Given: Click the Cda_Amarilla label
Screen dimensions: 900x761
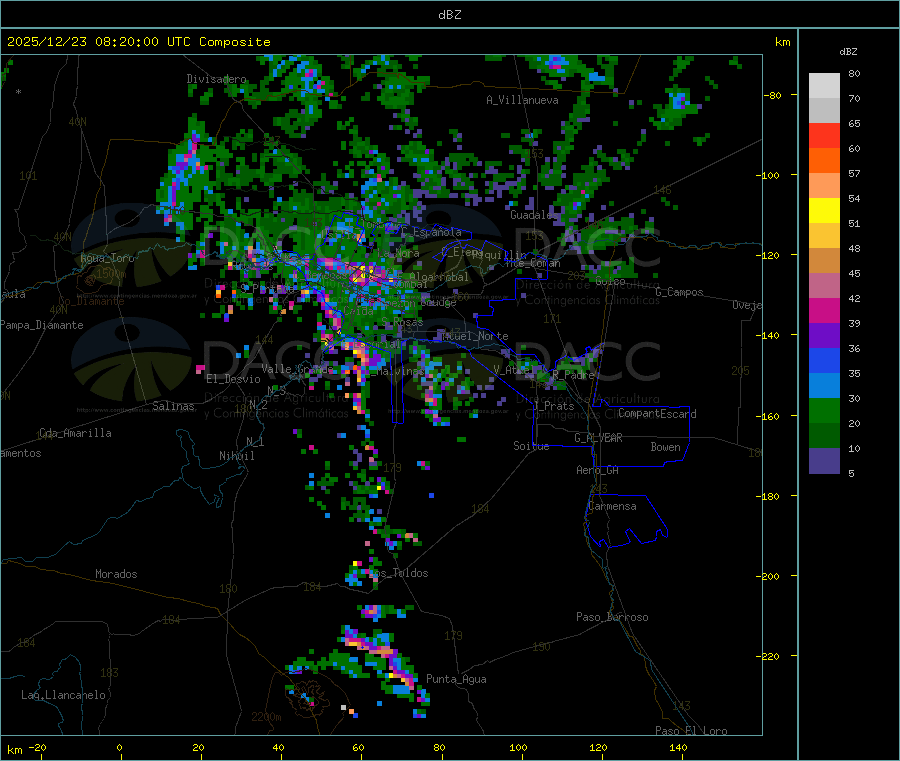Looking at the screenshot, I should pos(75,433).
